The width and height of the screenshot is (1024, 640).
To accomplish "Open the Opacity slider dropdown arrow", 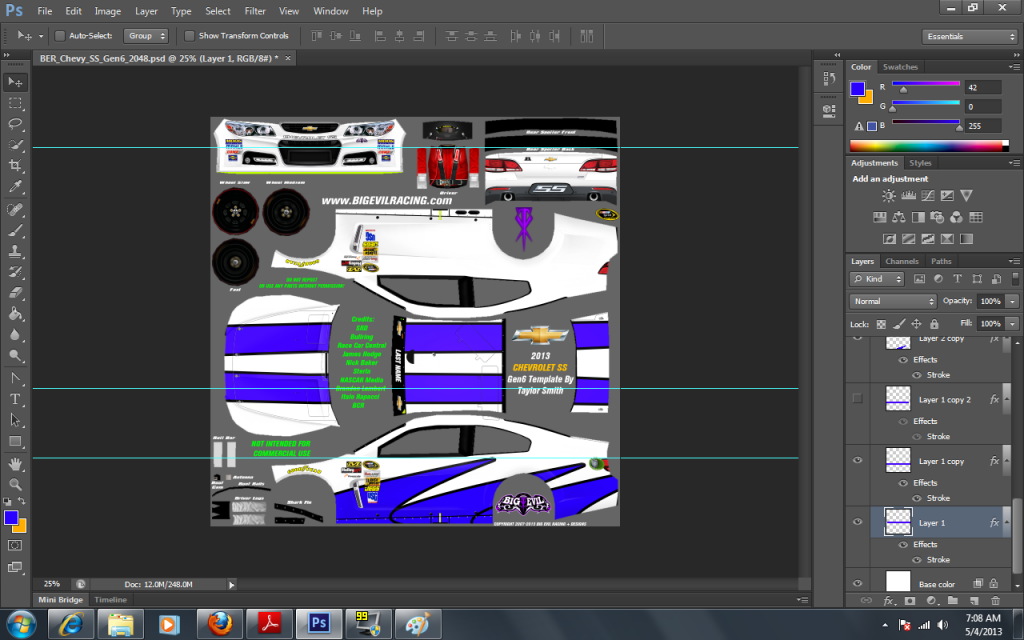I will (x=1012, y=301).
